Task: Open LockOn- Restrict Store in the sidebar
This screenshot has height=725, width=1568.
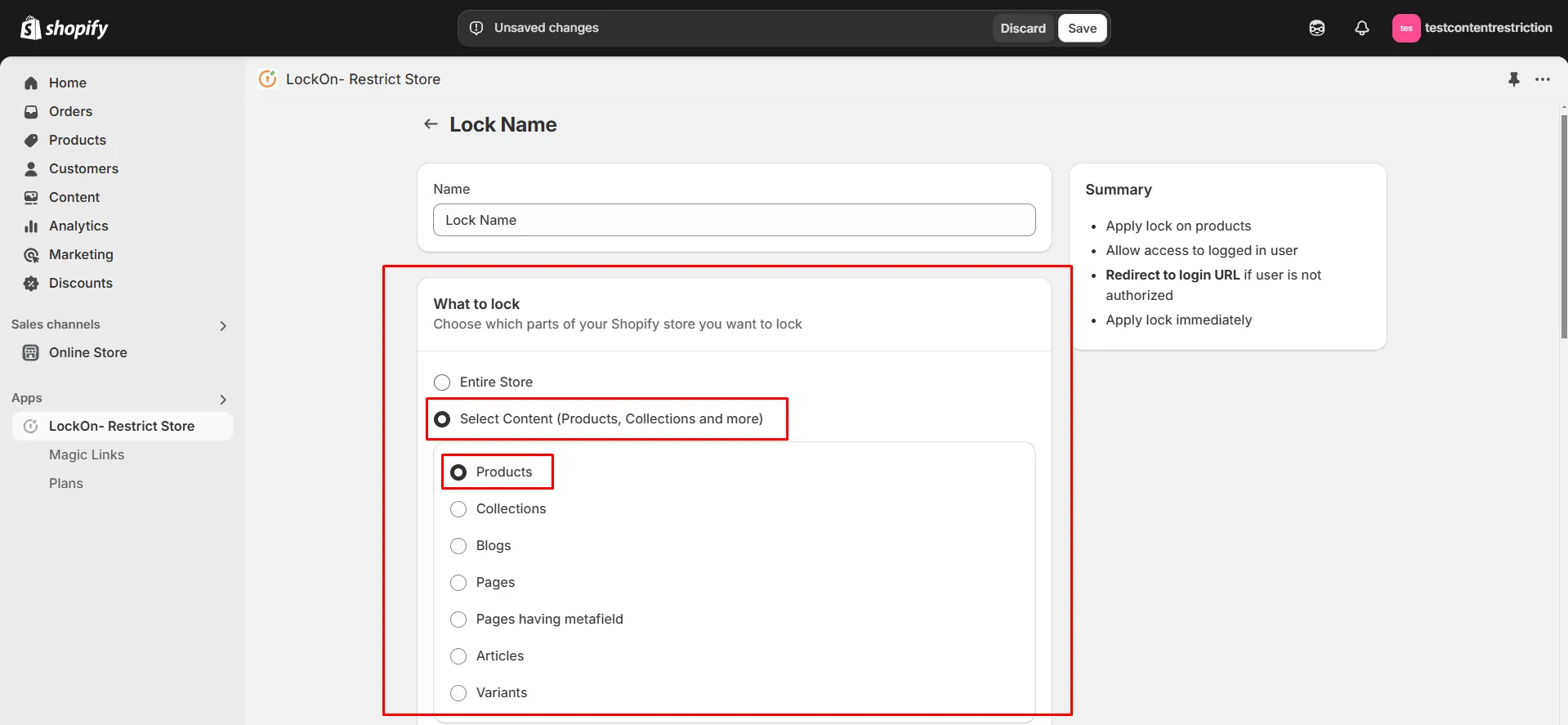Action: (x=123, y=426)
